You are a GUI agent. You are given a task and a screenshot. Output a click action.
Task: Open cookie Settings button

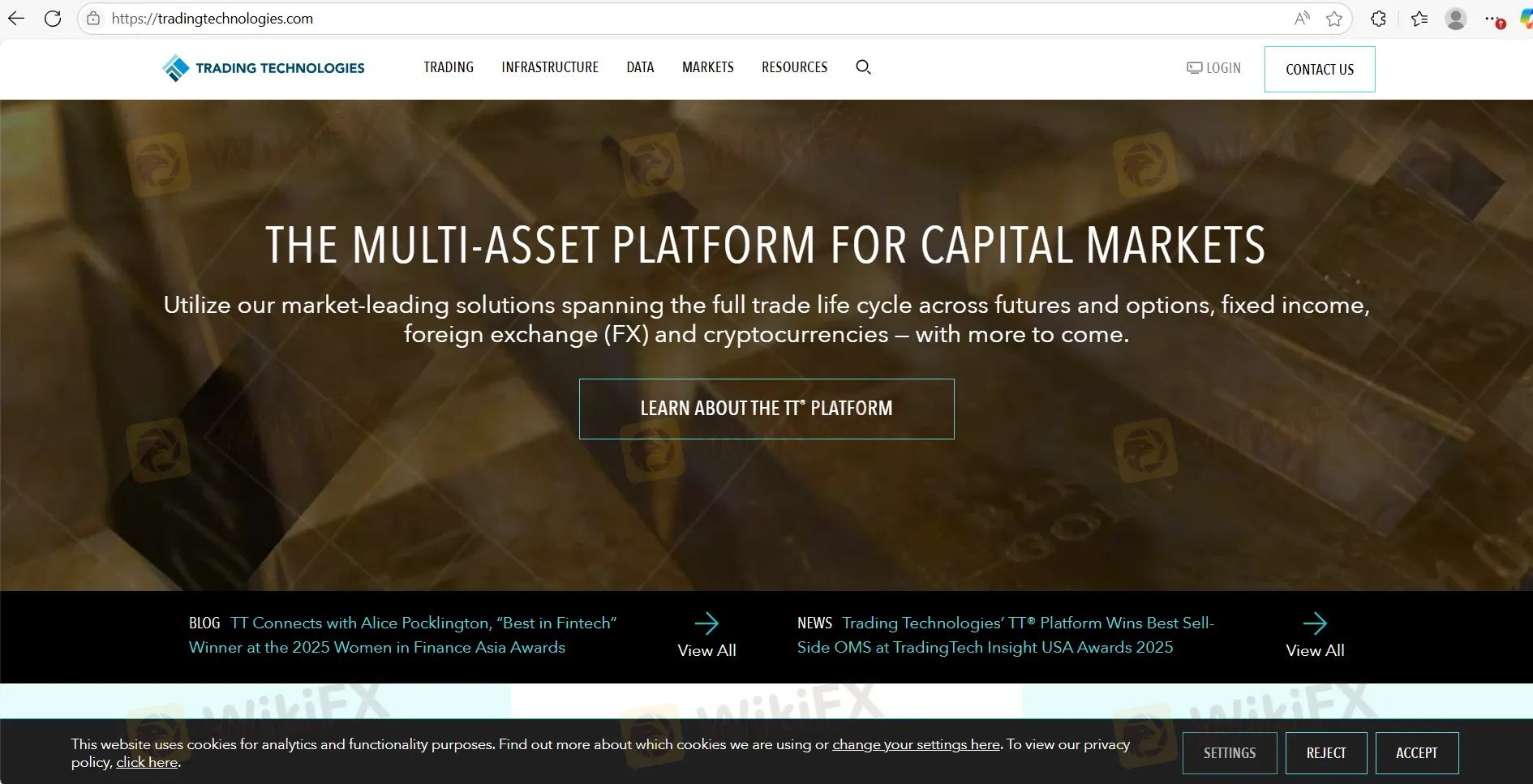pyautogui.click(x=1230, y=753)
